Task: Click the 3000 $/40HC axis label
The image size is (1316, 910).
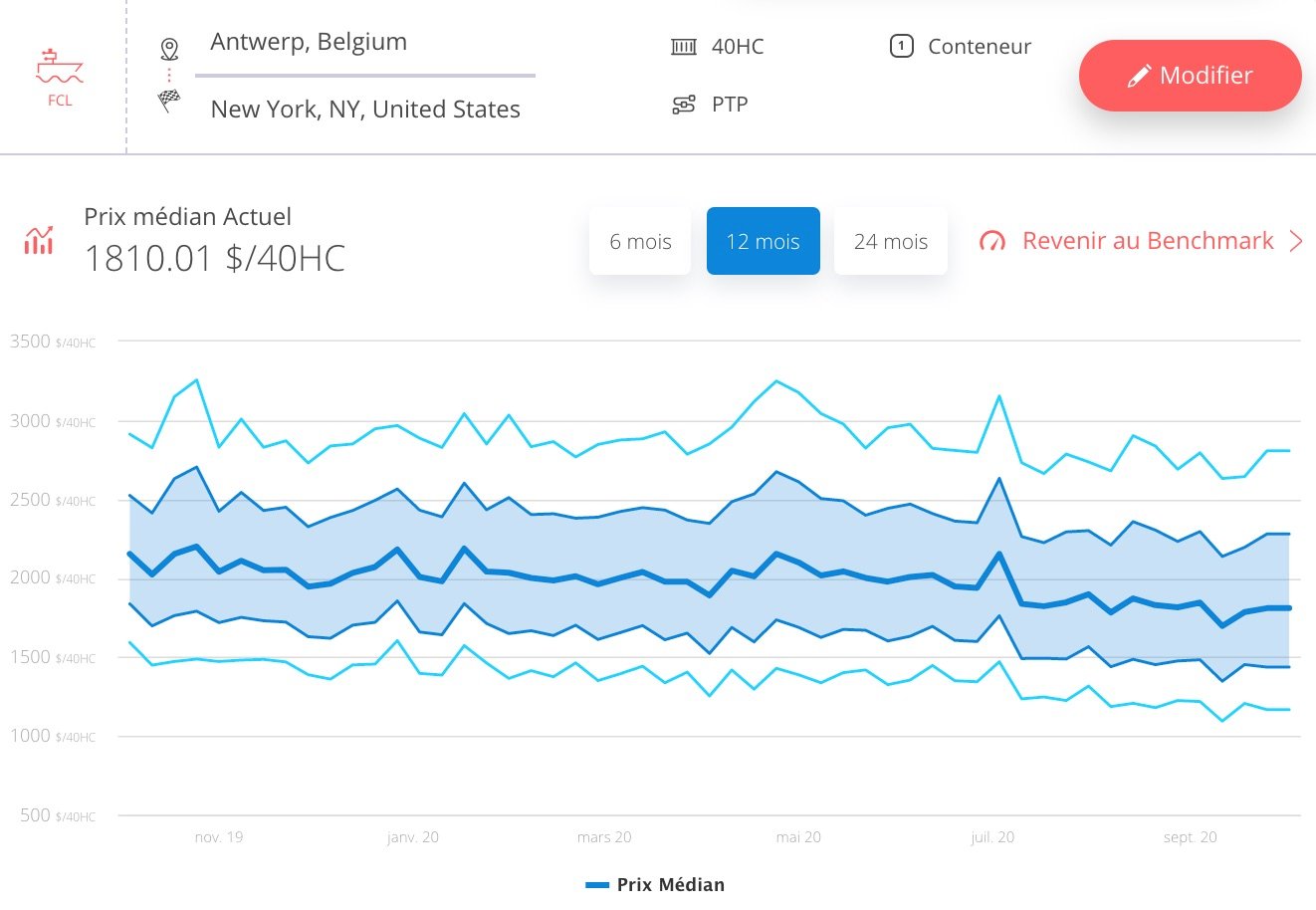Action: pos(53,421)
